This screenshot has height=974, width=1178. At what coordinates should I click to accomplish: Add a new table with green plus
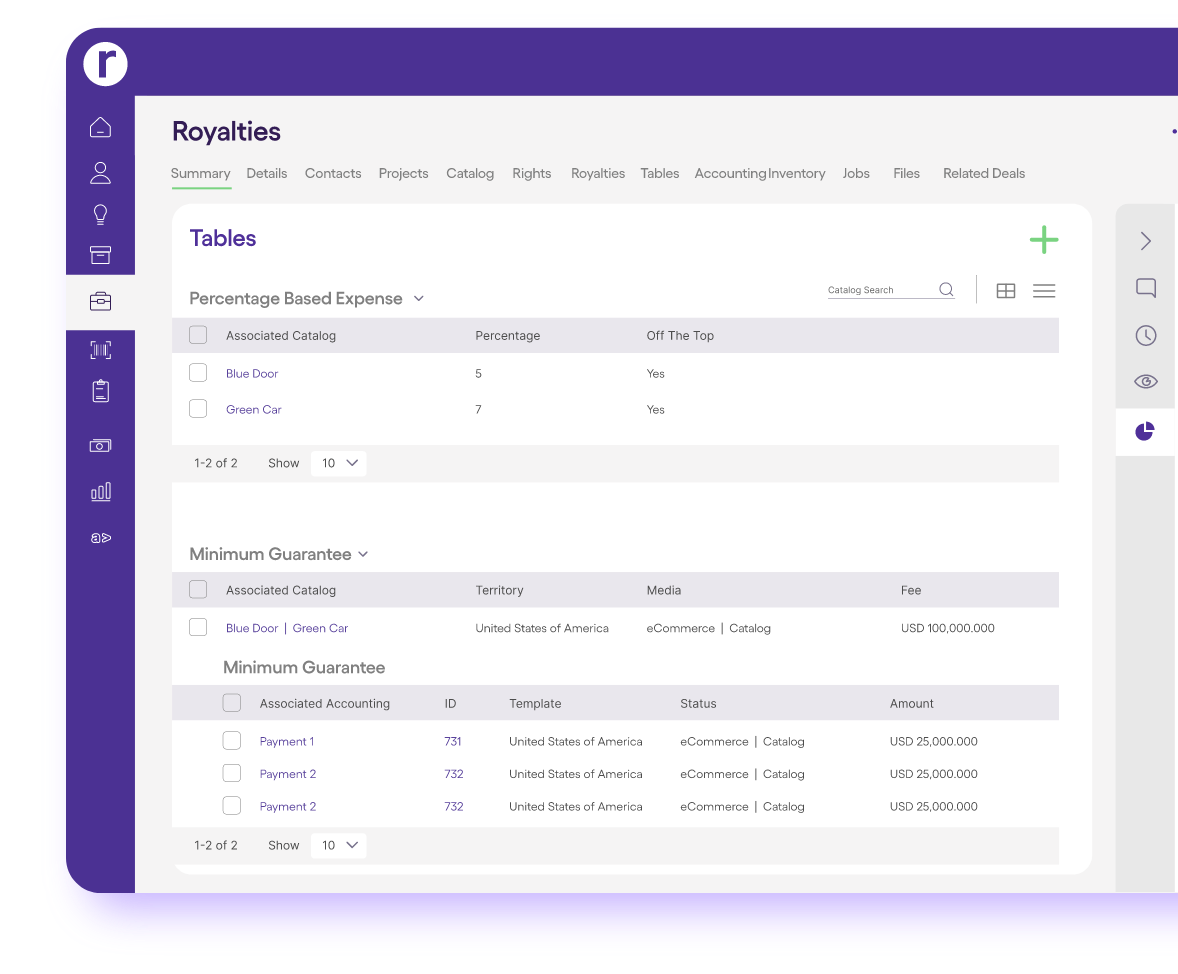click(1044, 240)
